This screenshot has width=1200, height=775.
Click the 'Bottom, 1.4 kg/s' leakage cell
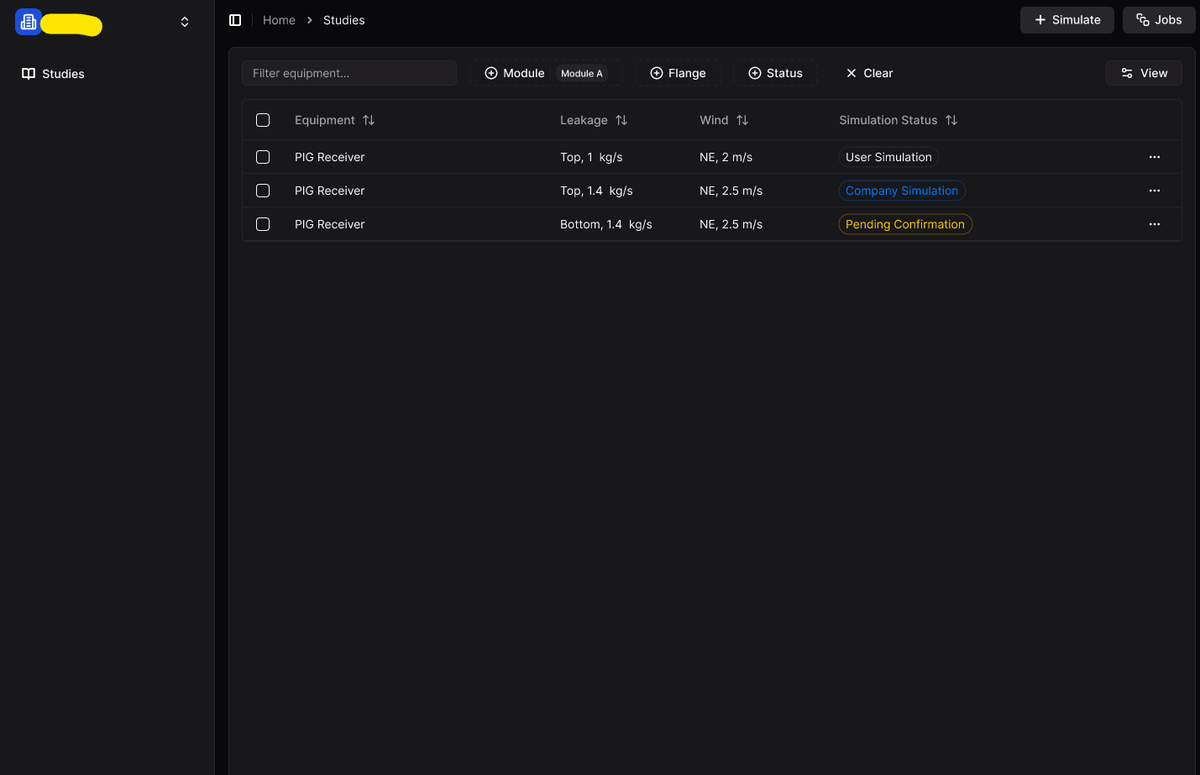(x=606, y=224)
